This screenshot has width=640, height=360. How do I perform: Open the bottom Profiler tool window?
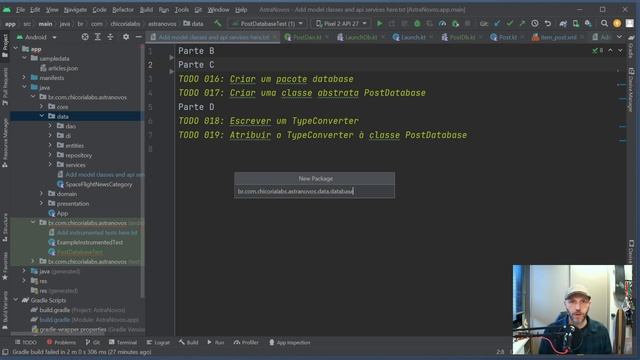[246, 342]
